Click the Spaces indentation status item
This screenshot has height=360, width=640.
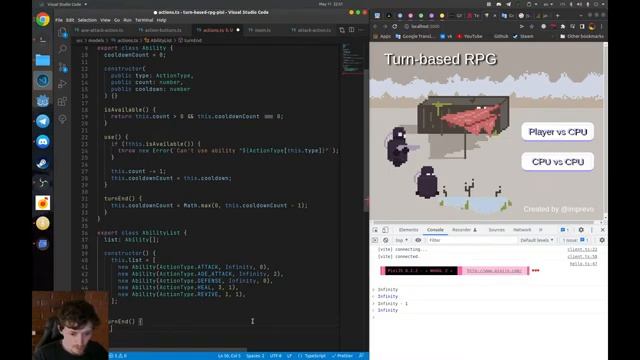[x=255, y=356]
